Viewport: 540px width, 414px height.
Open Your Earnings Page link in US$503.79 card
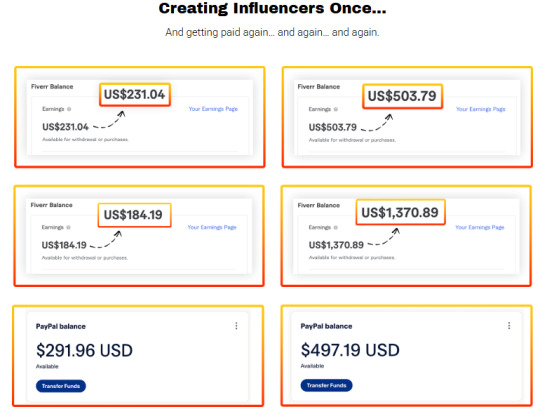tap(481, 109)
